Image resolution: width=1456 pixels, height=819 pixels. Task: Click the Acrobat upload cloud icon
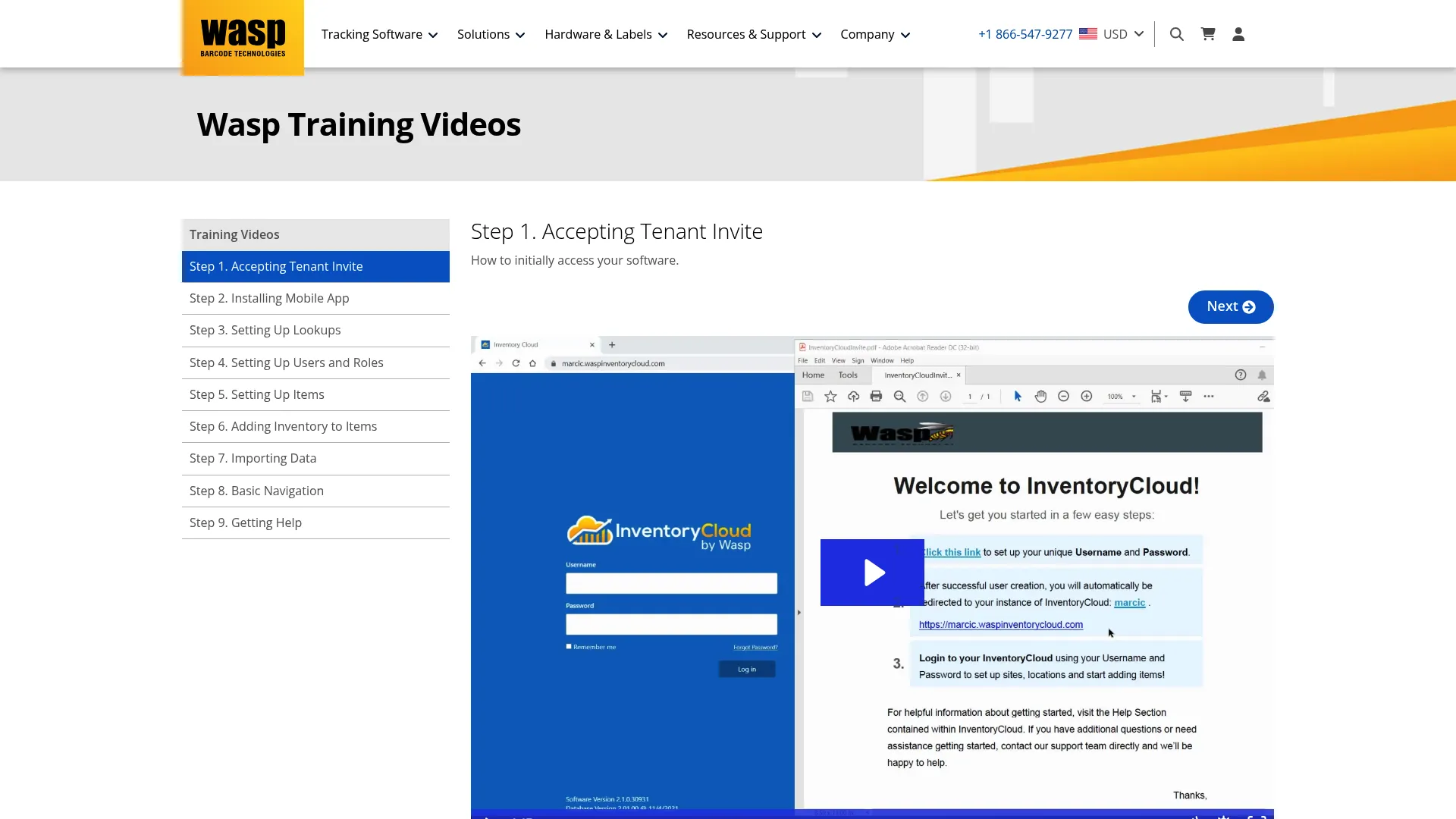coord(853,396)
